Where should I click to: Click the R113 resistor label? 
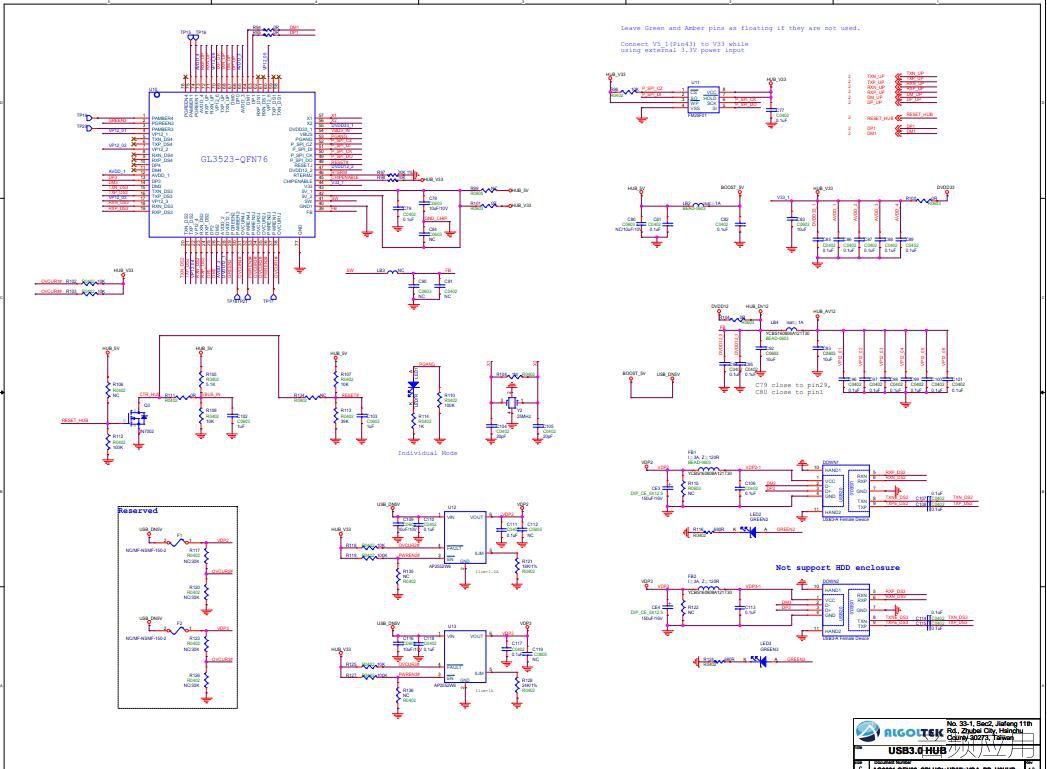pos(346,411)
